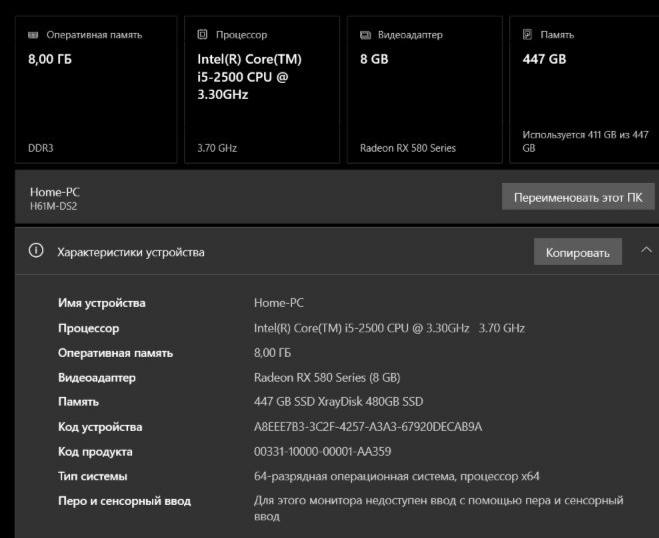Click the Radeon RX 580 Series card label

click(408, 148)
